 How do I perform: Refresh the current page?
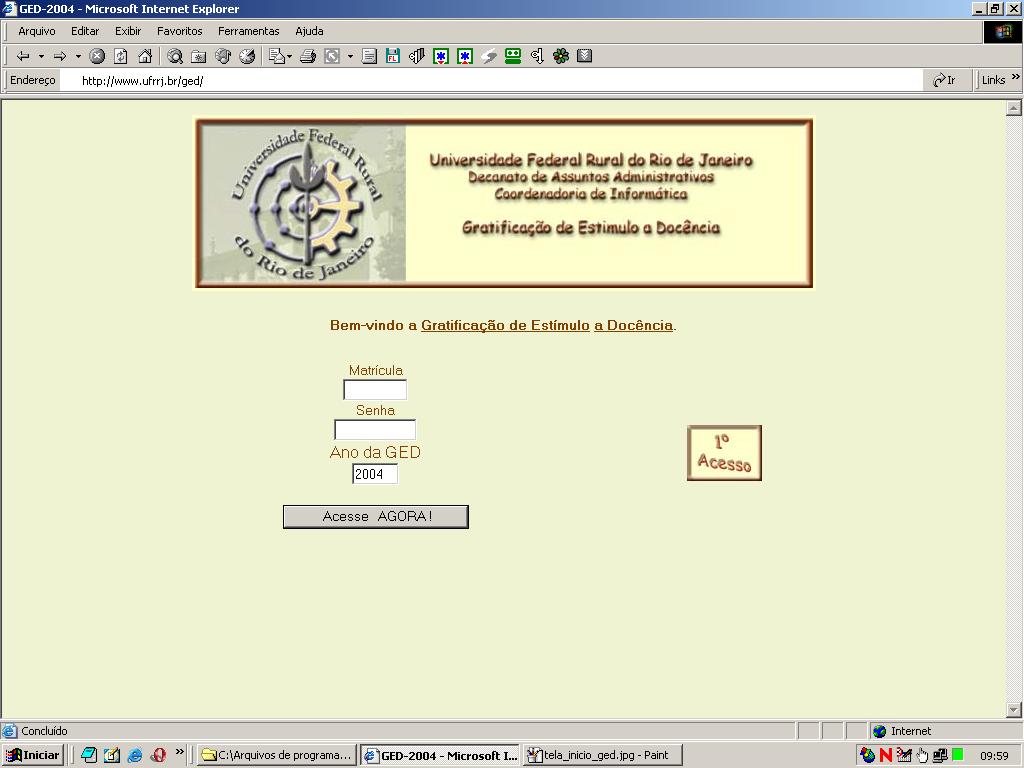click(x=121, y=56)
